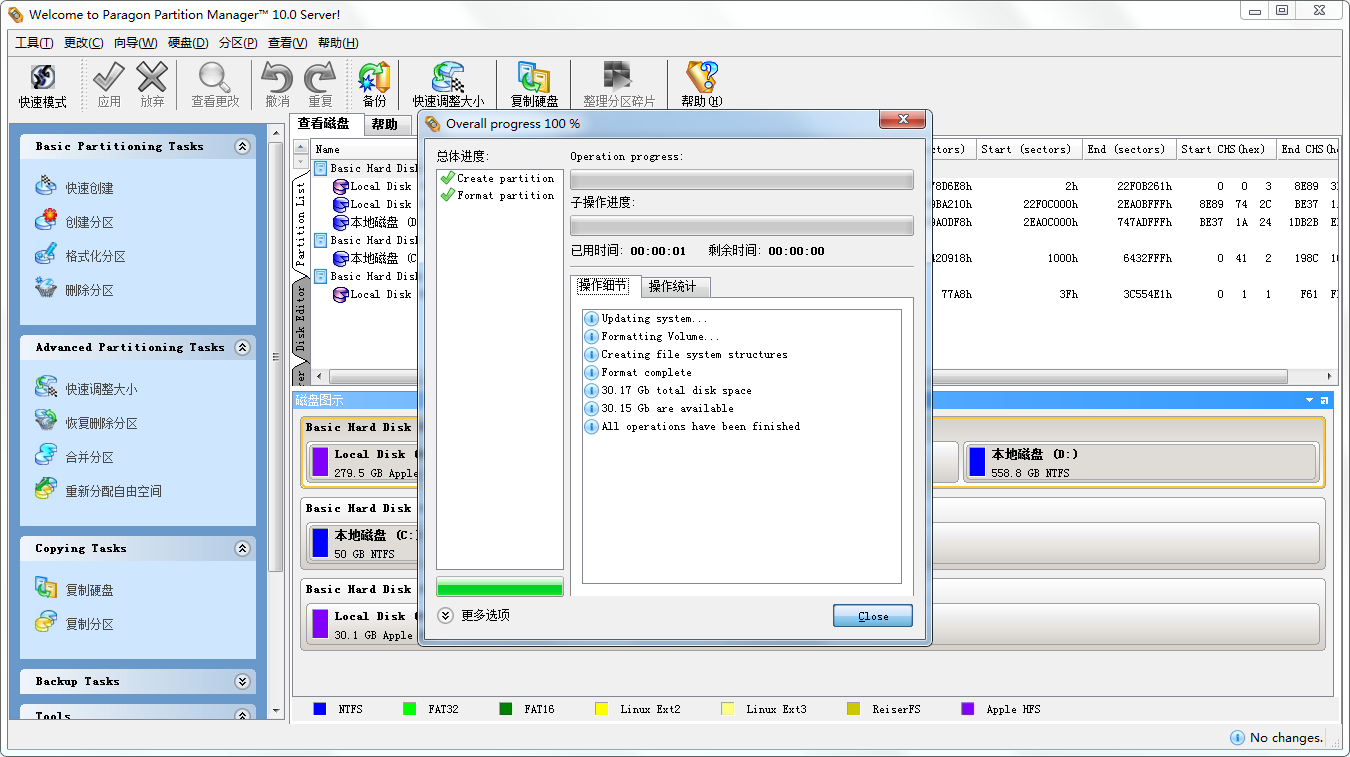
Task: Select the Disk Editor vertical tab
Action: point(300,317)
